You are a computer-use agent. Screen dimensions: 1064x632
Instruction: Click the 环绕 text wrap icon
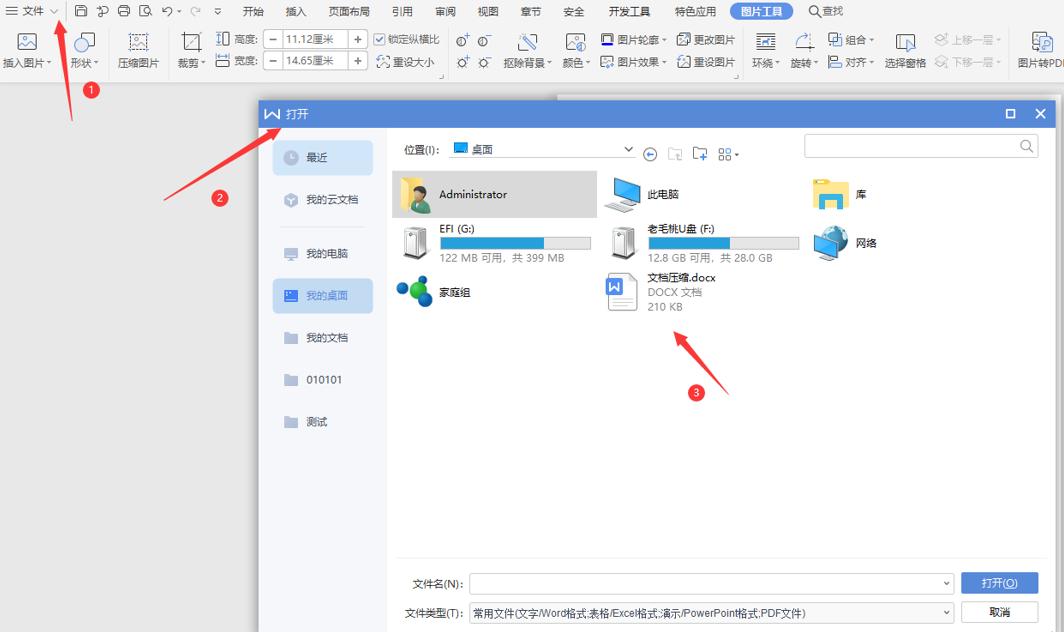pos(765,42)
